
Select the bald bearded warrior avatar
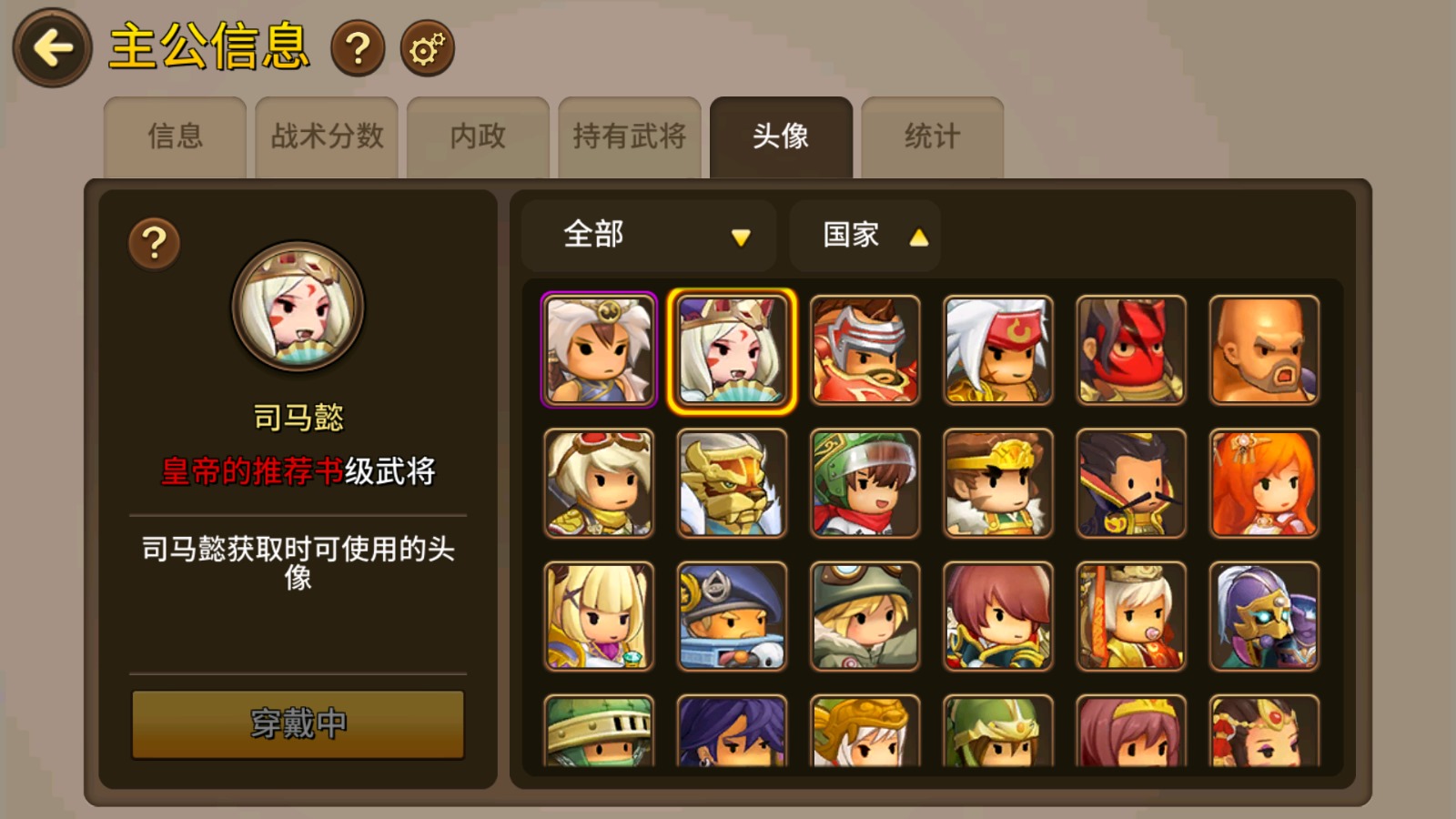(1264, 349)
